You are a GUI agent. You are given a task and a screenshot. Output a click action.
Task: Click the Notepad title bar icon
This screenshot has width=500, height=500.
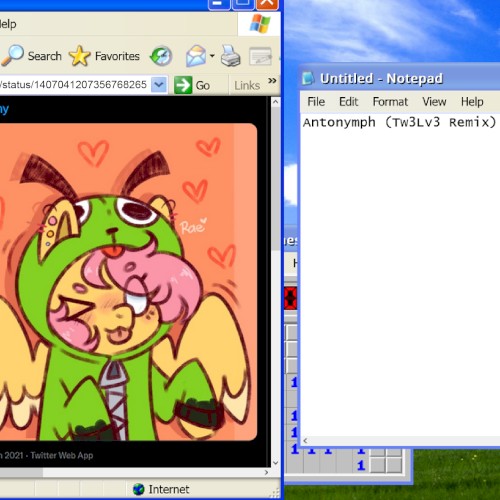pyautogui.click(x=308, y=79)
